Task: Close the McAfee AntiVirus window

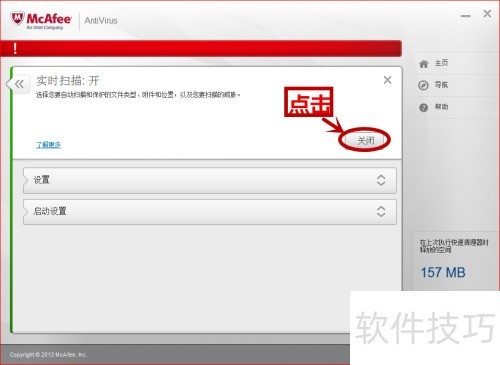Action: pos(487,14)
